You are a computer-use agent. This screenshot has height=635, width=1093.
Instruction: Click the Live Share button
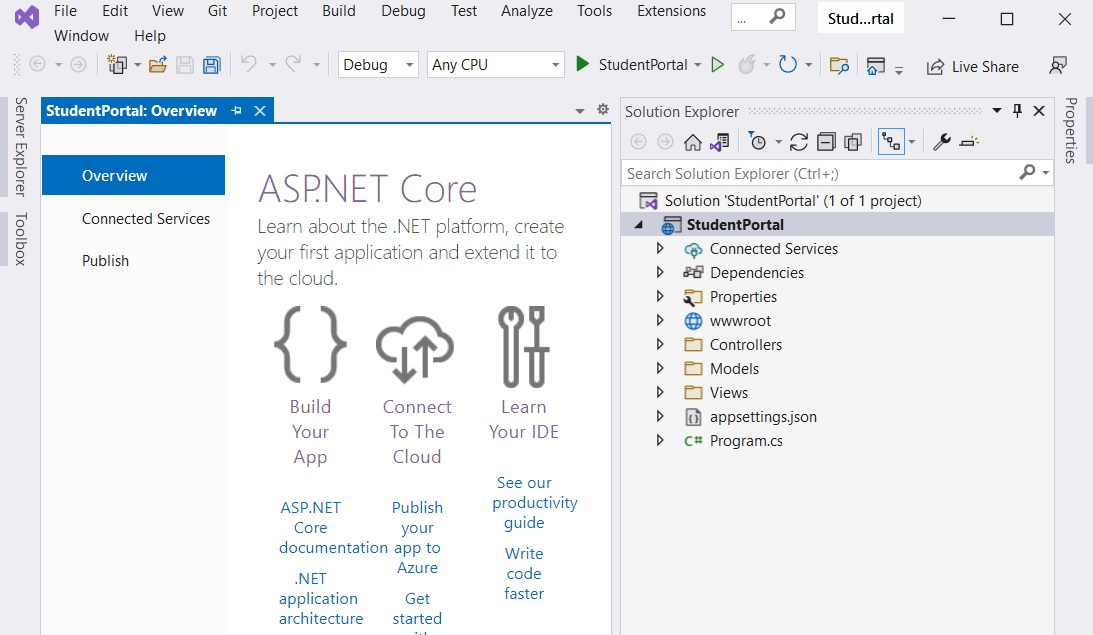pyautogui.click(x=972, y=66)
